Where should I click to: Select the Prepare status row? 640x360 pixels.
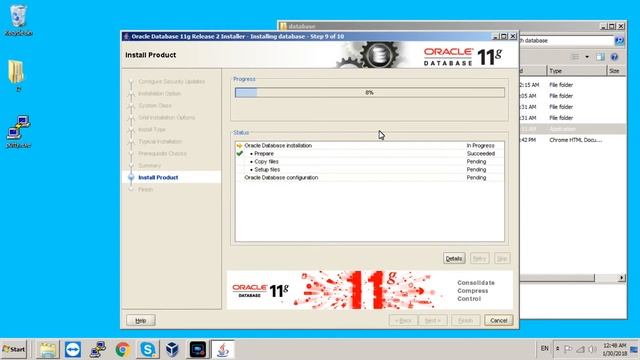369,154
